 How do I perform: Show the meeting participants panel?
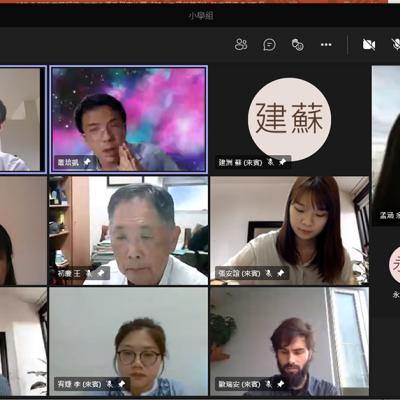pos(241,44)
